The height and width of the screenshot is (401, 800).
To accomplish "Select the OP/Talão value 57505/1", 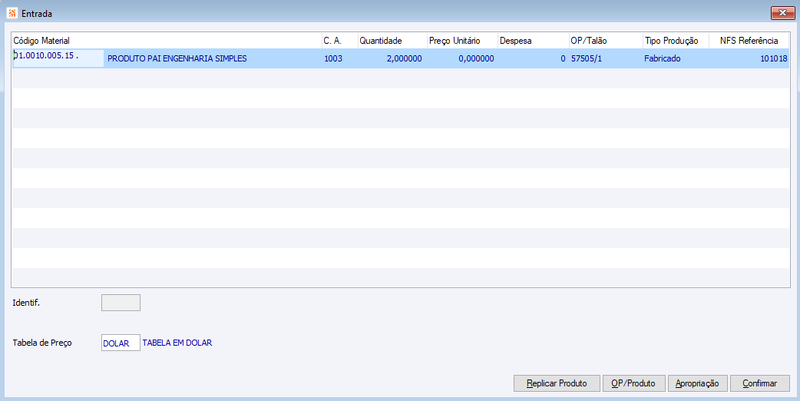I will point(586,59).
